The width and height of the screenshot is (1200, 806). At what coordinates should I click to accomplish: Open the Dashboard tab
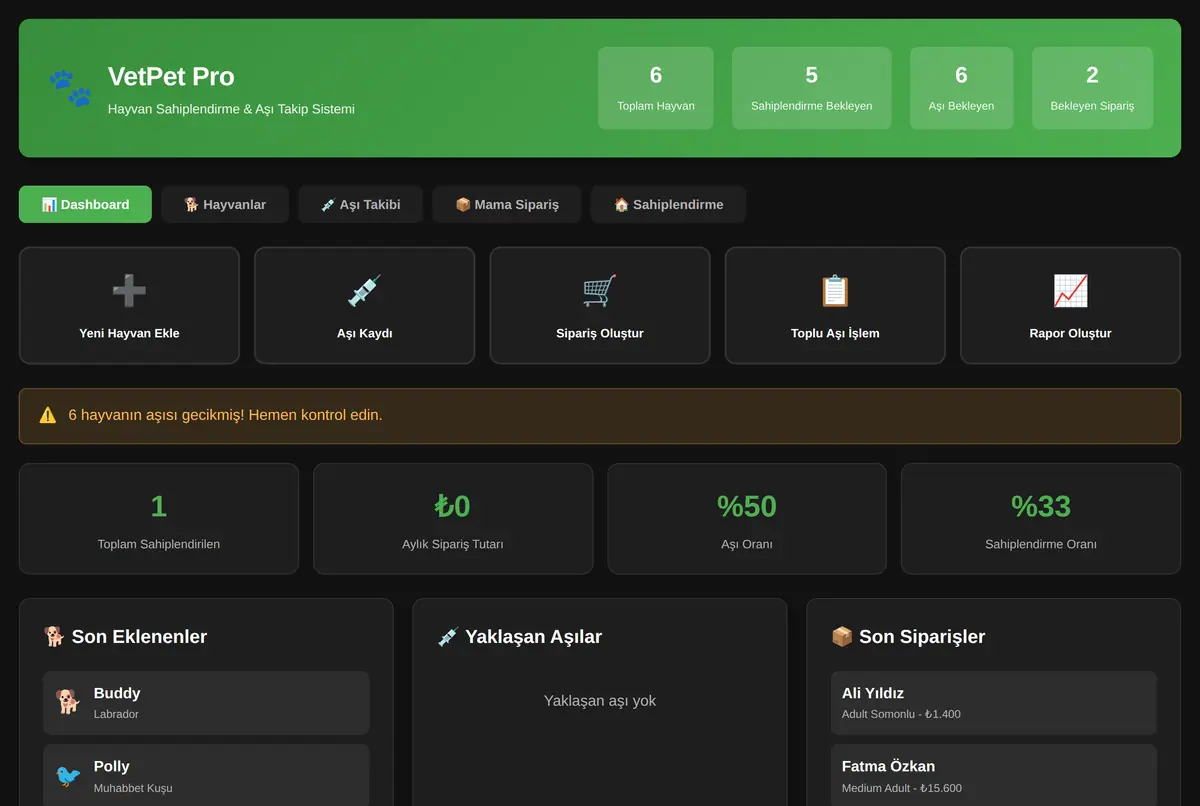tap(85, 204)
